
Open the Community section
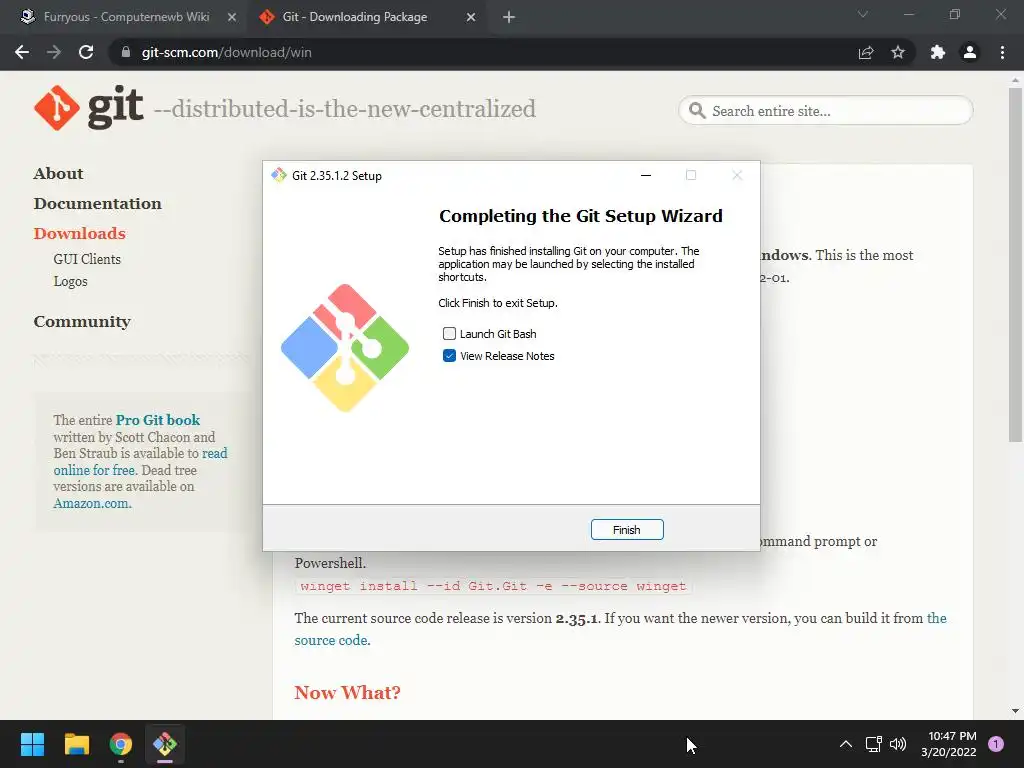(x=82, y=322)
